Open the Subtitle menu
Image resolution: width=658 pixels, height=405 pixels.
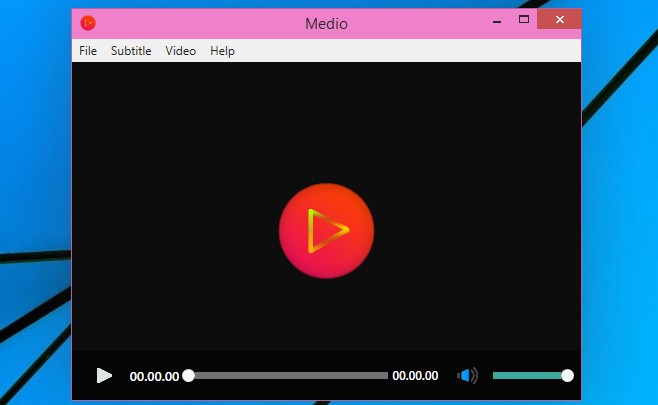coord(131,51)
